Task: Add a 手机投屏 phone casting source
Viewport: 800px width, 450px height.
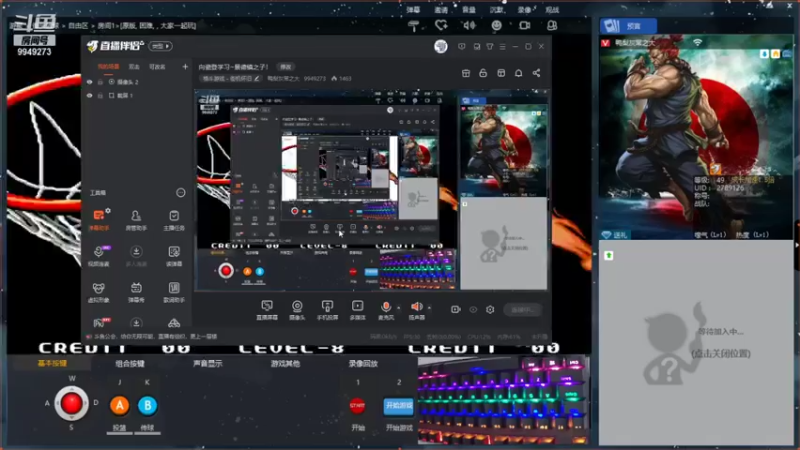Action: [x=327, y=310]
